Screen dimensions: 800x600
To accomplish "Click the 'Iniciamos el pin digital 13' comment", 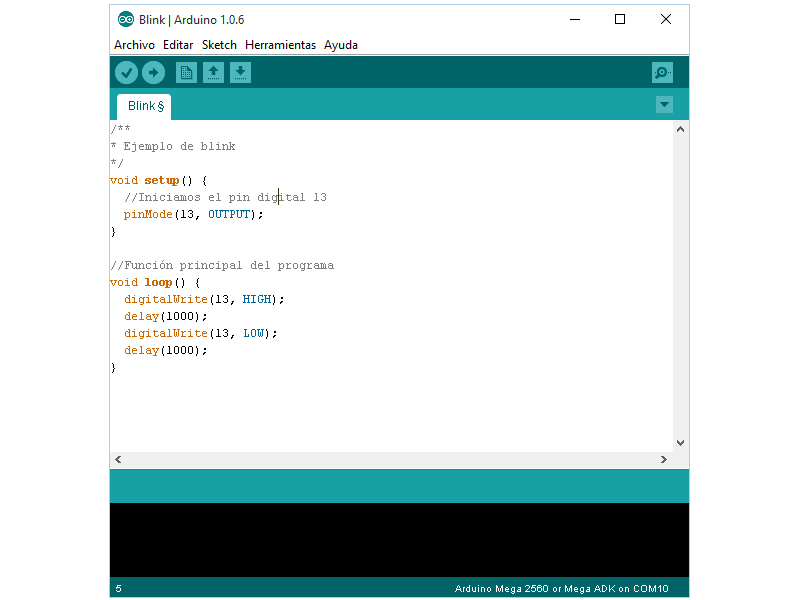I will [x=226, y=197].
